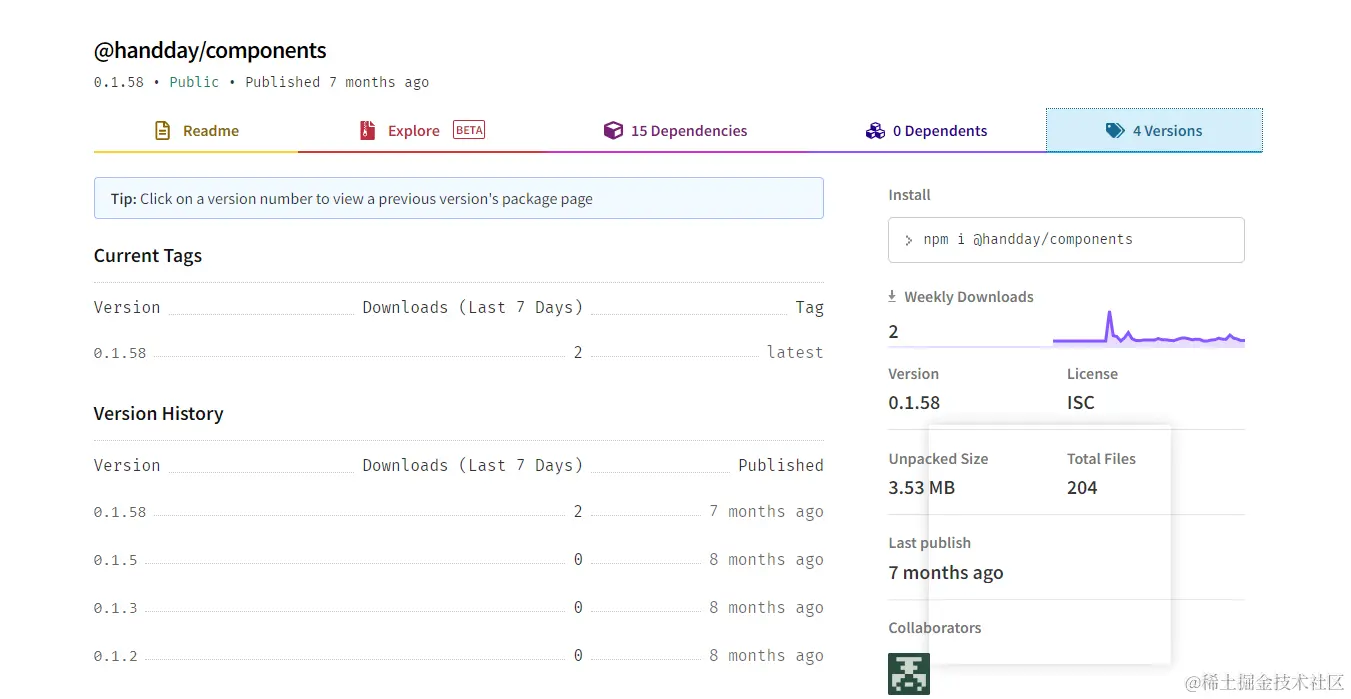
Task: Click the @handday/components package title
Action: tap(210, 50)
